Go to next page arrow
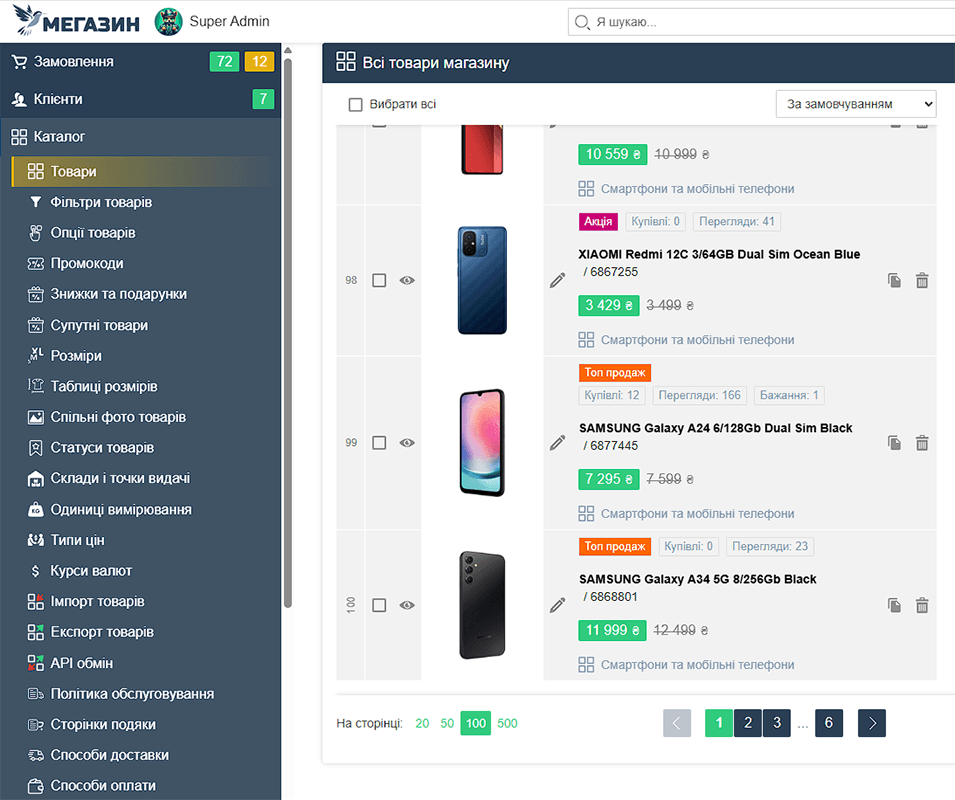The width and height of the screenshot is (955, 800). point(872,723)
